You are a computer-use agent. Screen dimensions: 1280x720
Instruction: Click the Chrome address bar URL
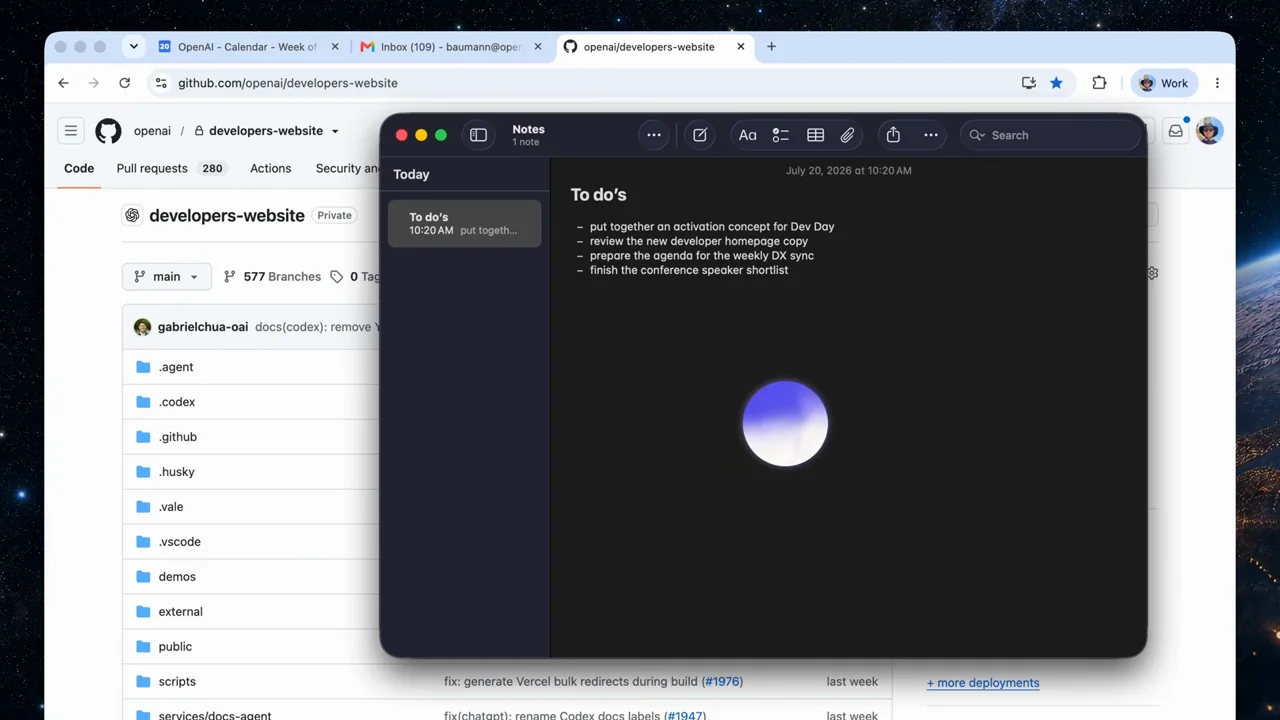(288, 83)
